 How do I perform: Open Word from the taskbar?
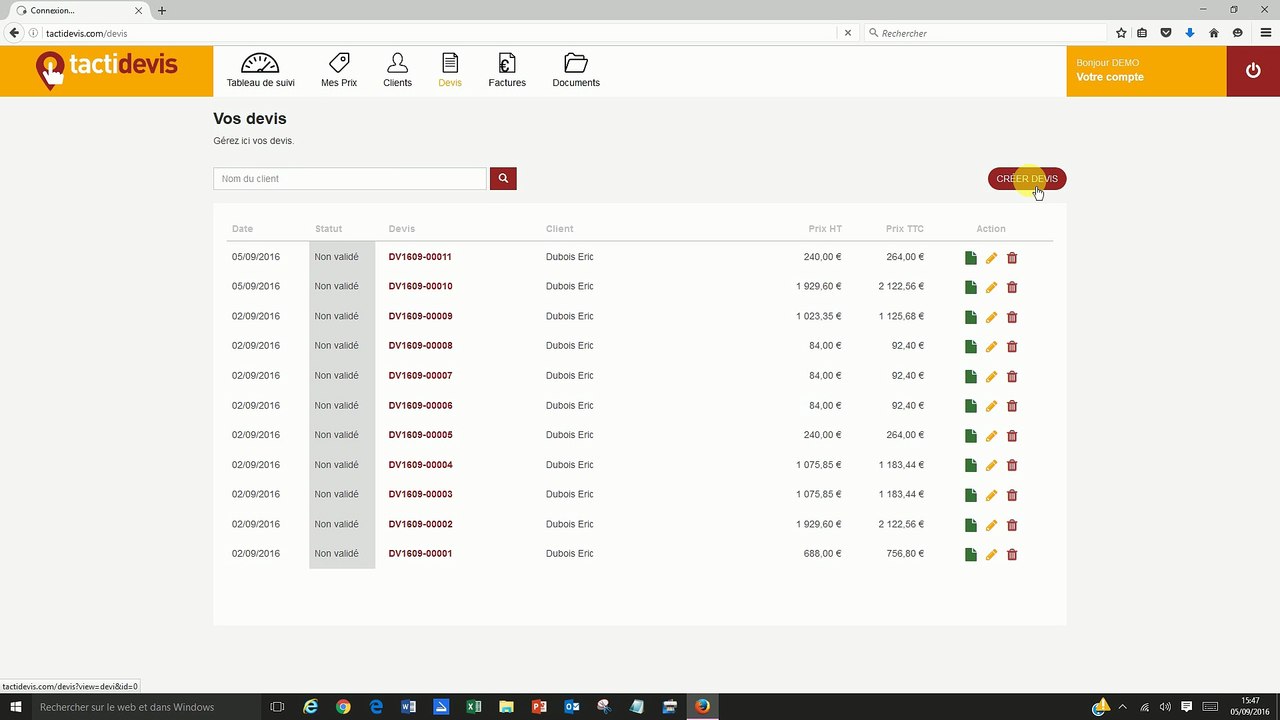[408, 707]
